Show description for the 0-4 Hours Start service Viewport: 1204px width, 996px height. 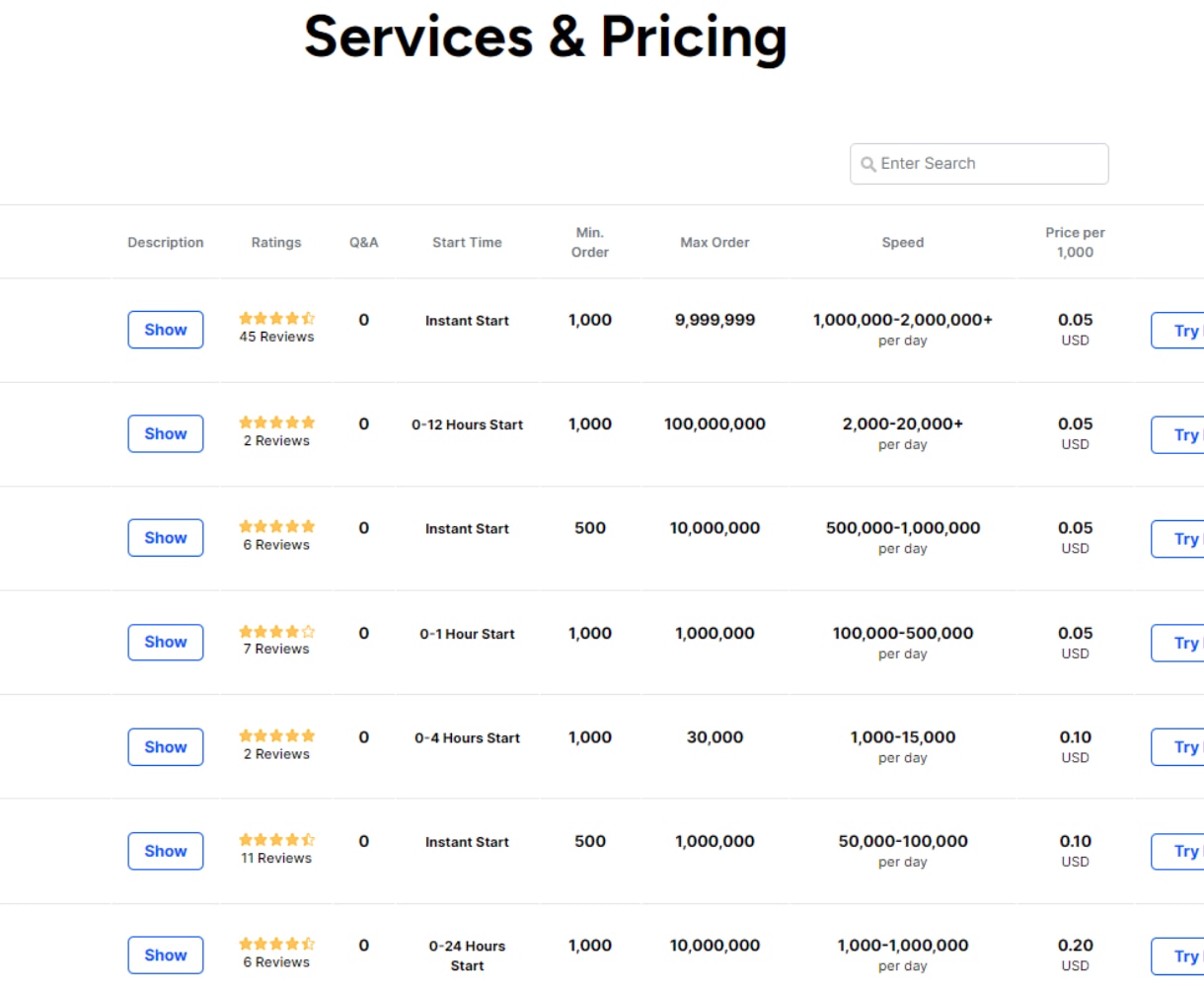(x=166, y=747)
